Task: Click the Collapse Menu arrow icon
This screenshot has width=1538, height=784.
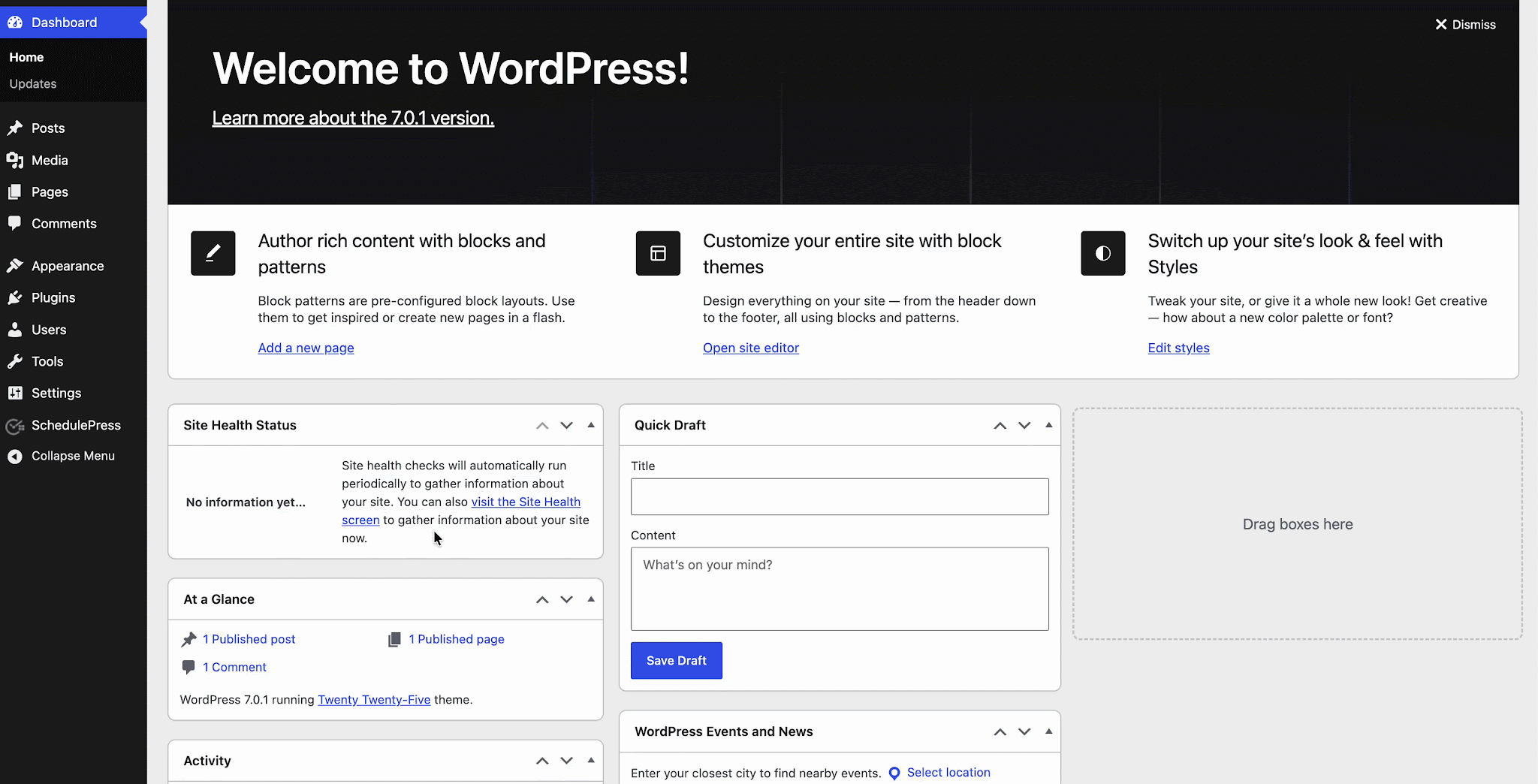Action: coord(15,456)
